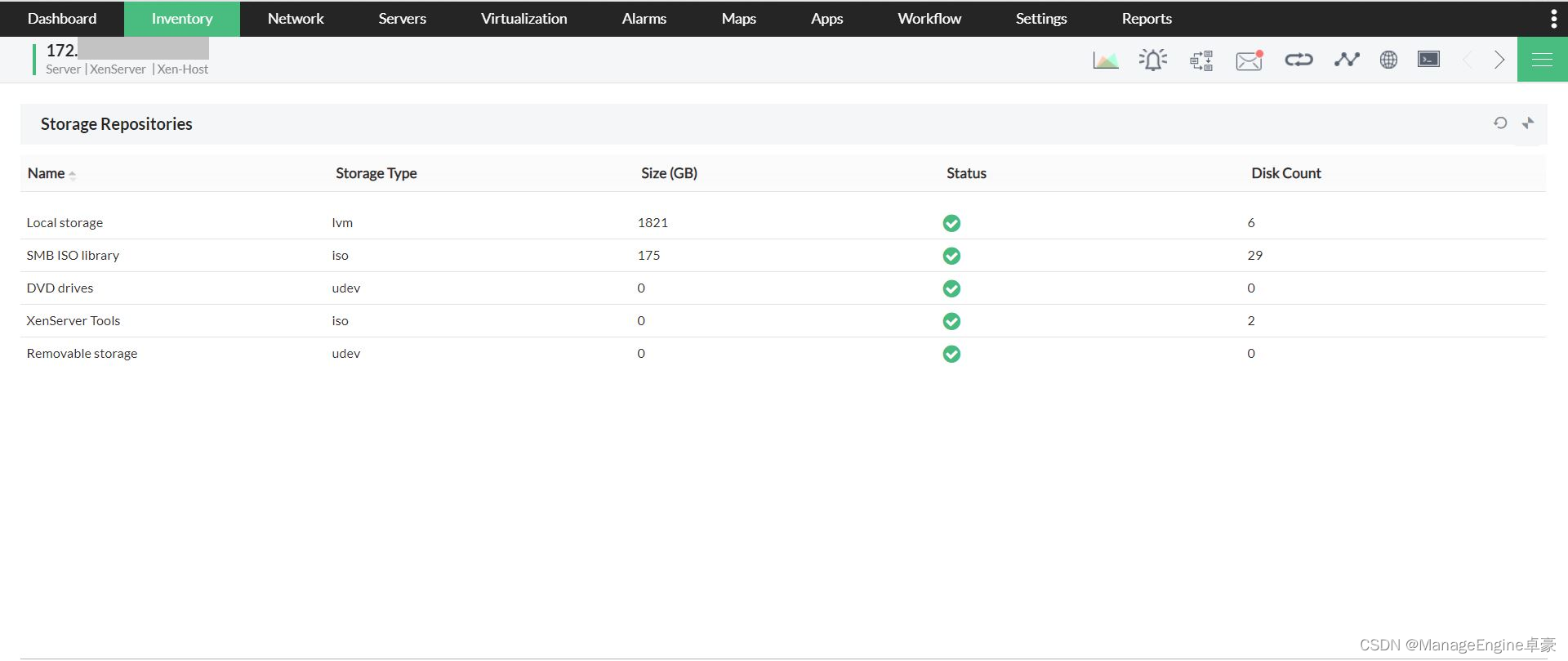The width and height of the screenshot is (1568, 661).
Task: Click the XenServer breadcrumb link
Action: 118,69
